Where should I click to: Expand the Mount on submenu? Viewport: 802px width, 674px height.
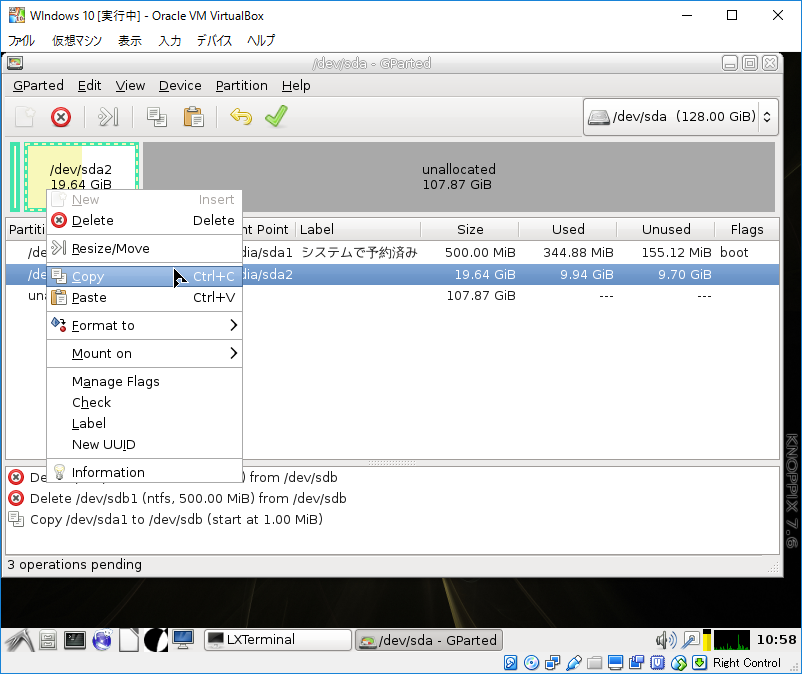point(144,353)
